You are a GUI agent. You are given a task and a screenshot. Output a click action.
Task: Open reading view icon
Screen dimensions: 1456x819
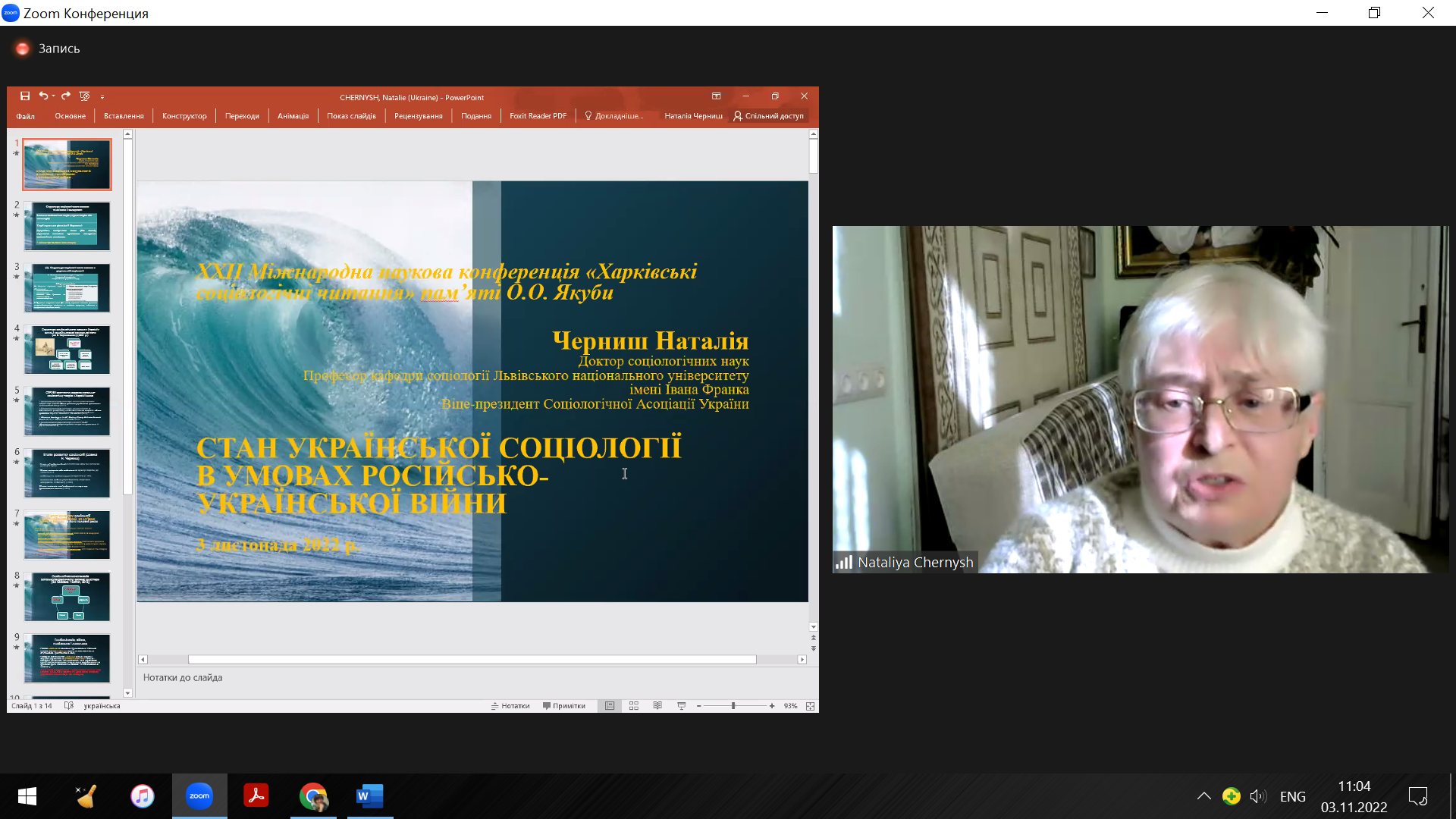pos(657,706)
